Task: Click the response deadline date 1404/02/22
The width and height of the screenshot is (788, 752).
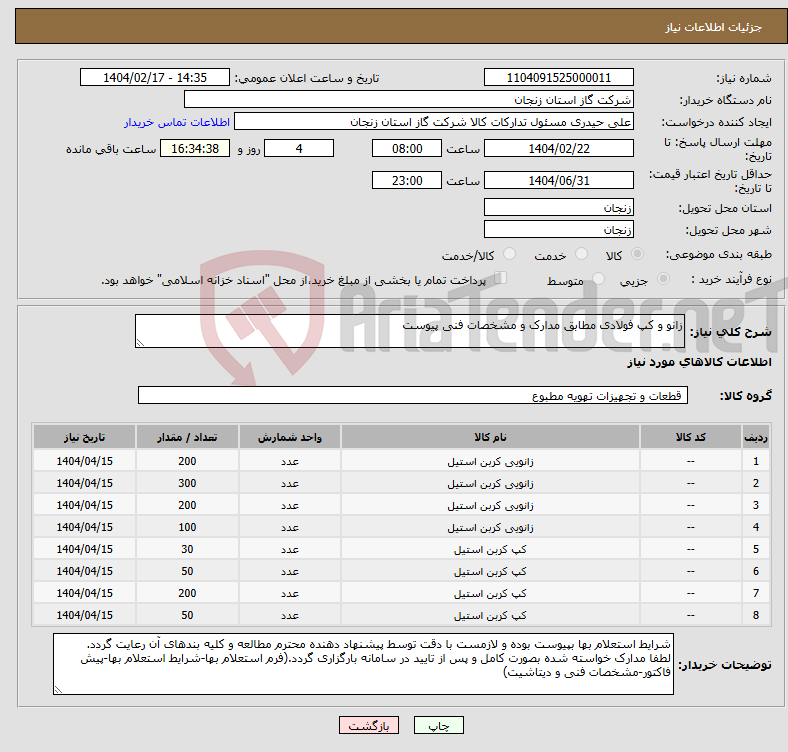Action: point(558,148)
